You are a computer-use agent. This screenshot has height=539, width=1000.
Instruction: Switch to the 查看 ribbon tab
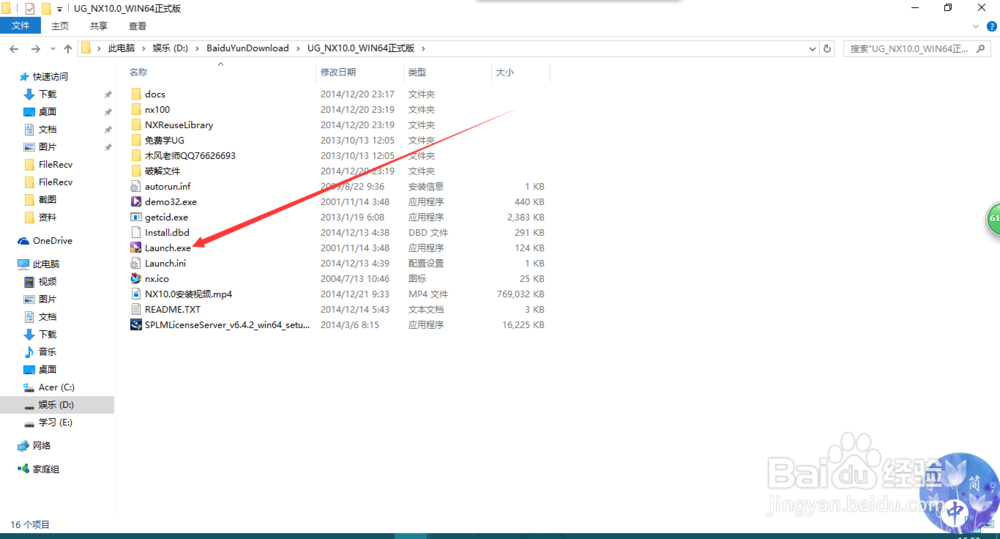(x=138, y=26)
